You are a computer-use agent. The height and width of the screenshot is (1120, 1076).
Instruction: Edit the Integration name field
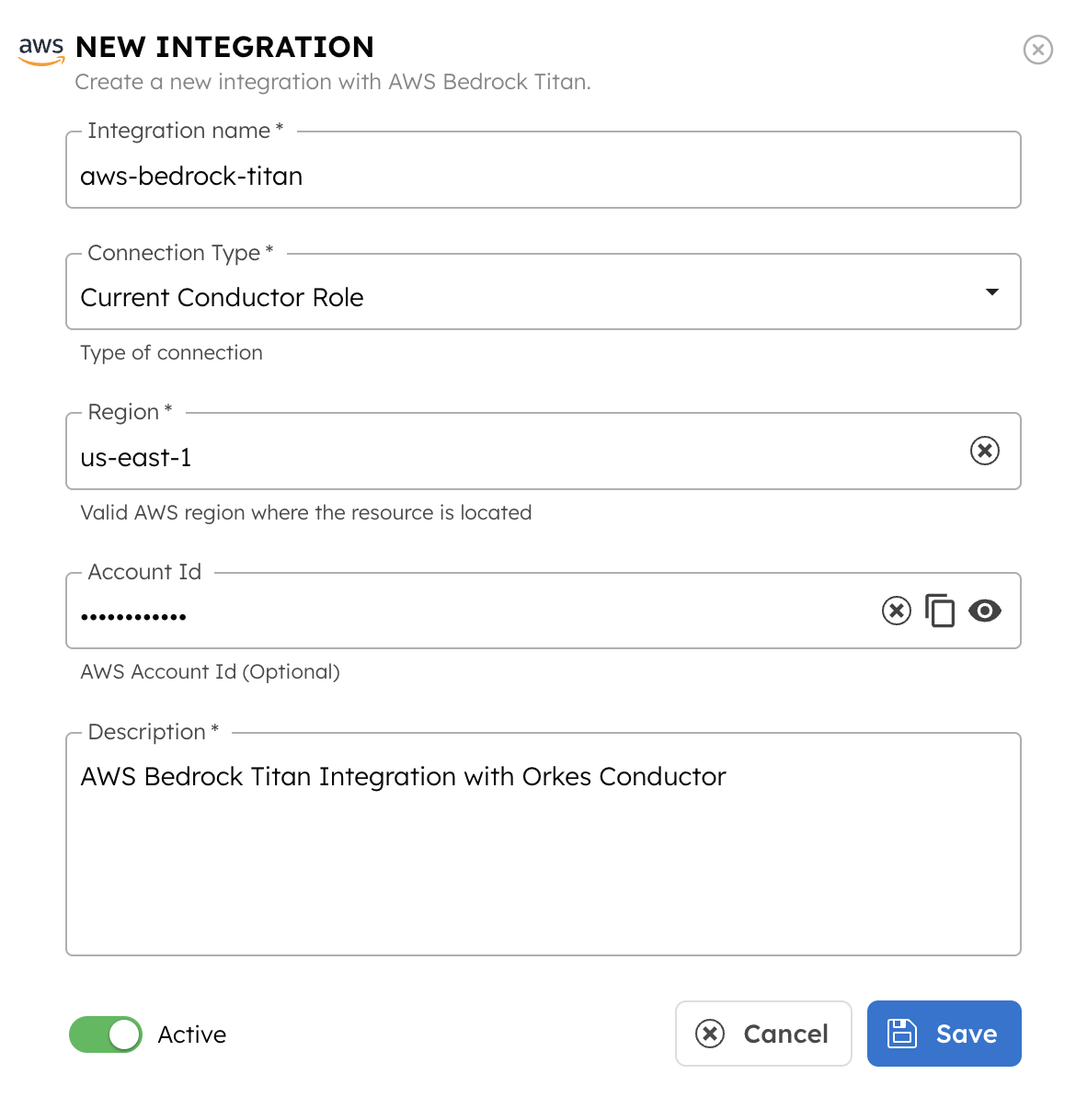(543, 170)
